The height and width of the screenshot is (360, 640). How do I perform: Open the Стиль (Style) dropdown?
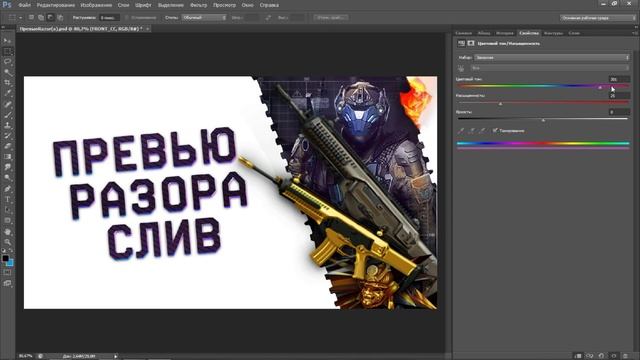point(204,18)
